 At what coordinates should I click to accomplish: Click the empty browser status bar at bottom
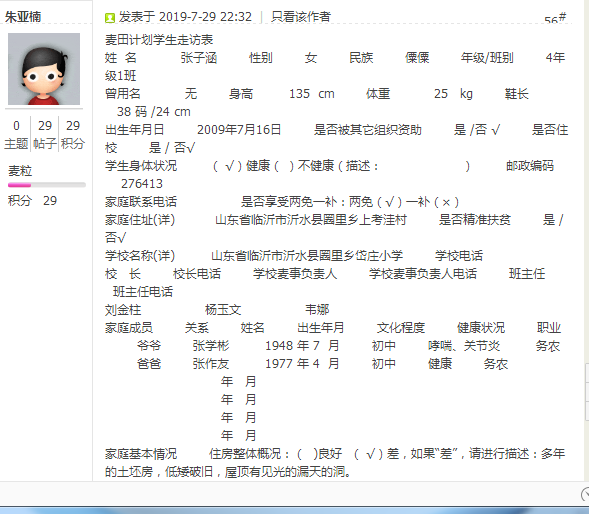[x=289, y=494]
